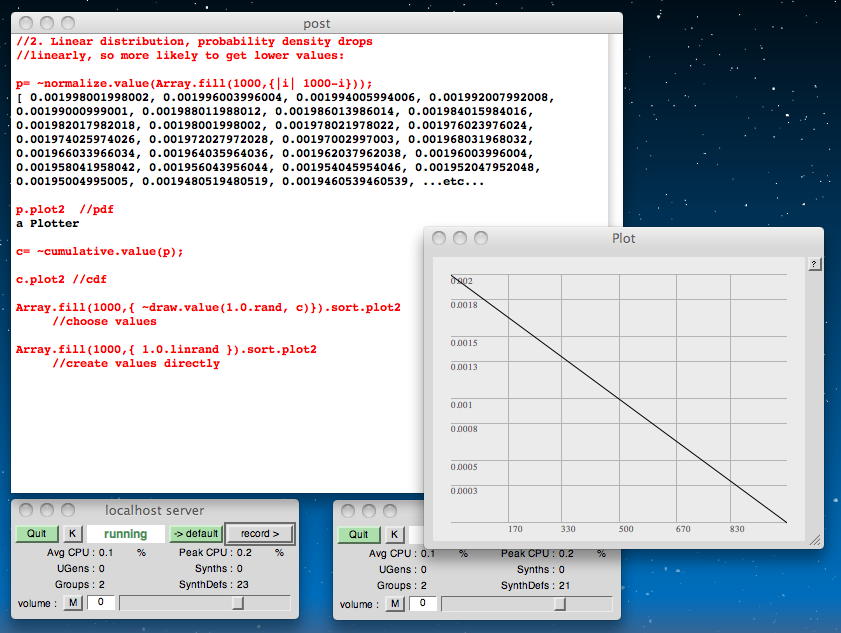Image resolution: width=841 pixels, height=633 pixels.
Task: Quit the second server window
Action: coord(359,534)
